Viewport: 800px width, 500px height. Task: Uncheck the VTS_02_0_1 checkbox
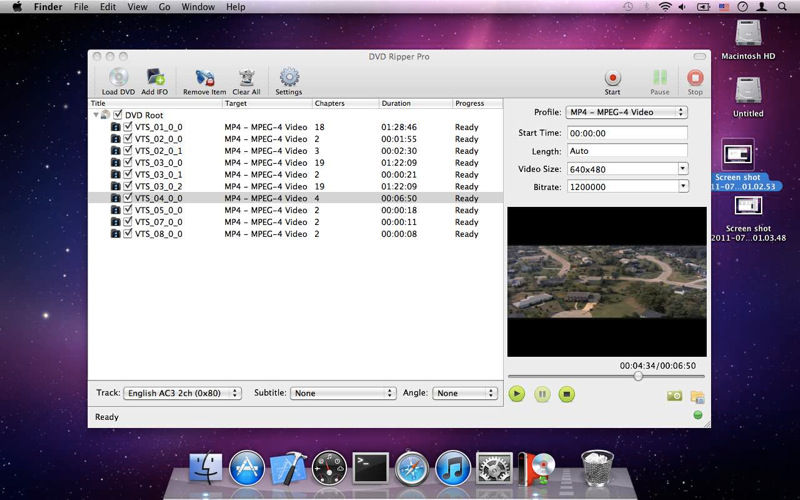pyautogui.click(x=128, y=150)
